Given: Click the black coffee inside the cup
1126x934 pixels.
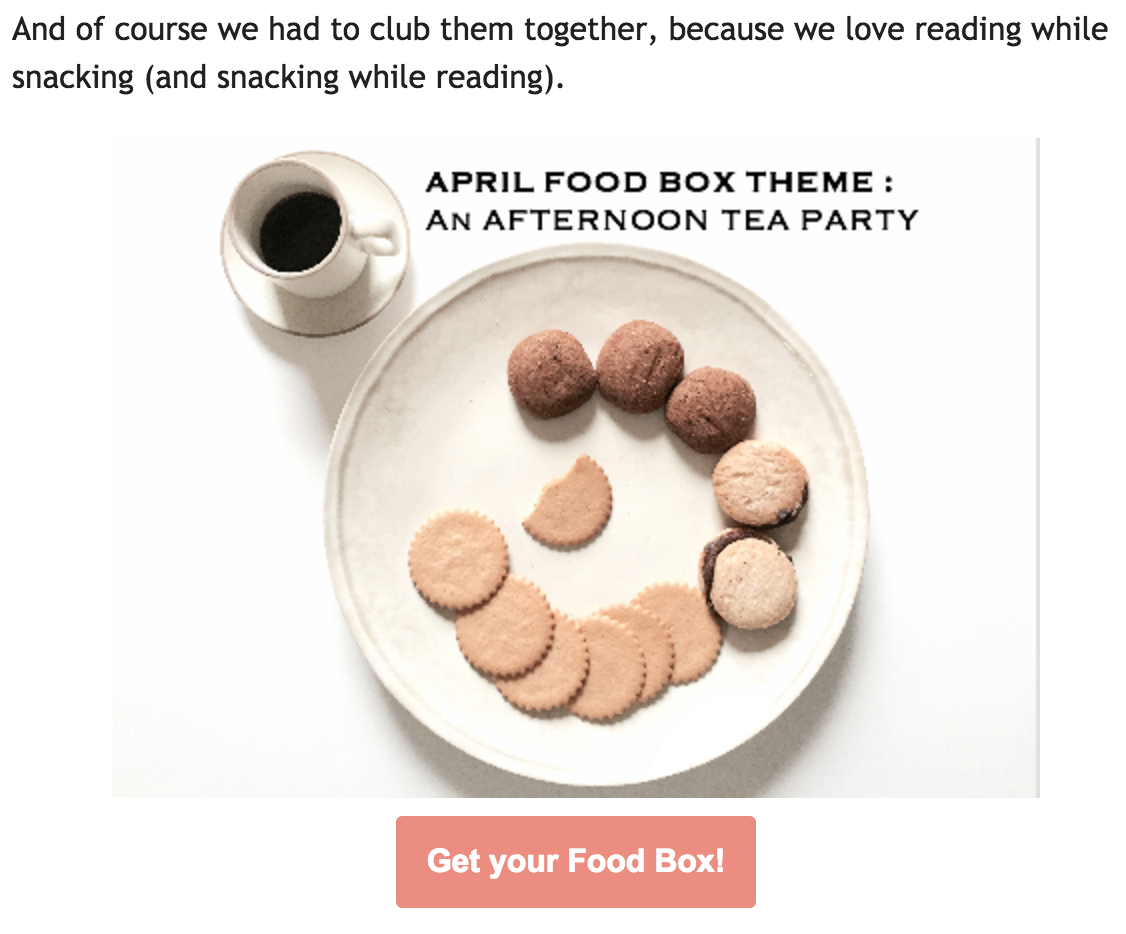Looking at the screenshot, I should [x=299, y=231].
